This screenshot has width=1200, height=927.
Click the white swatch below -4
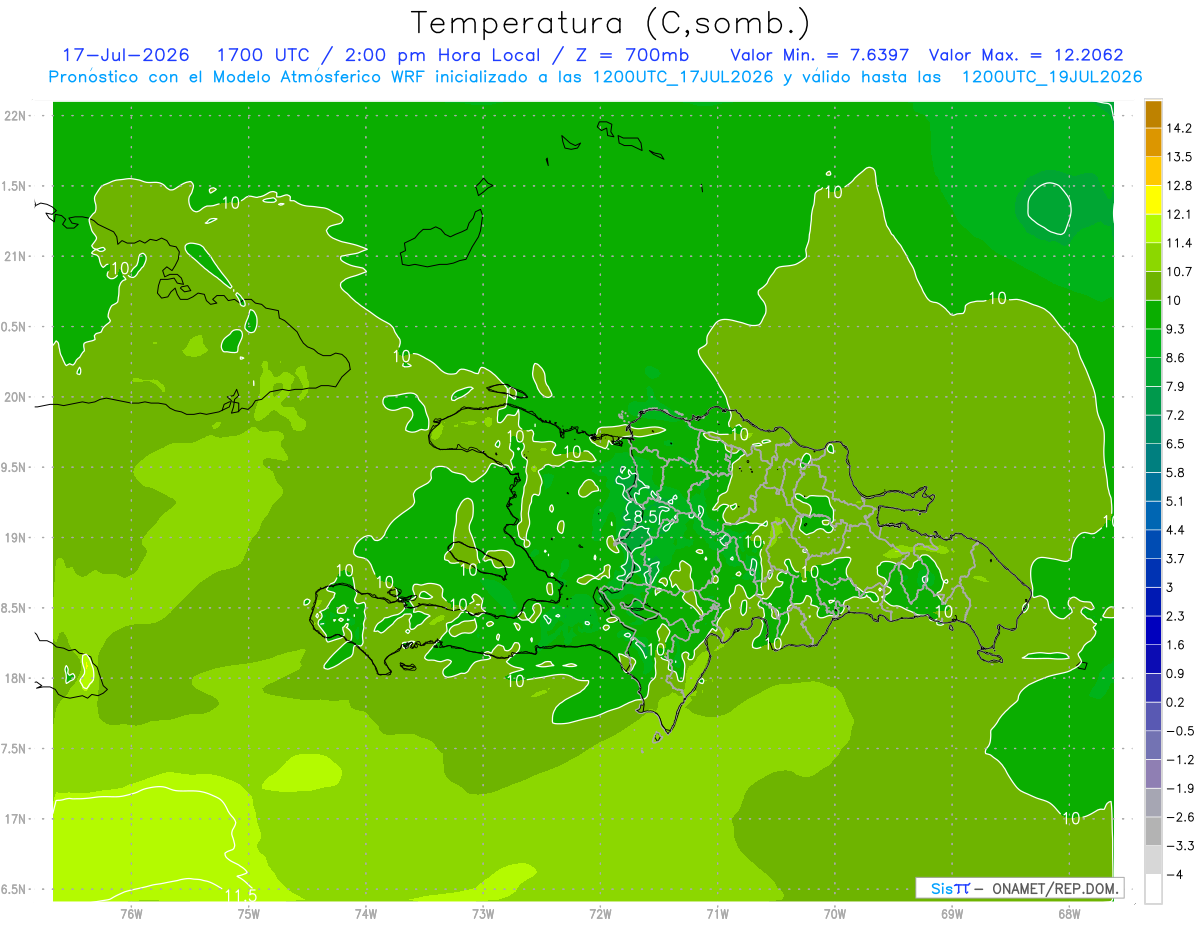coord(1153,889)
